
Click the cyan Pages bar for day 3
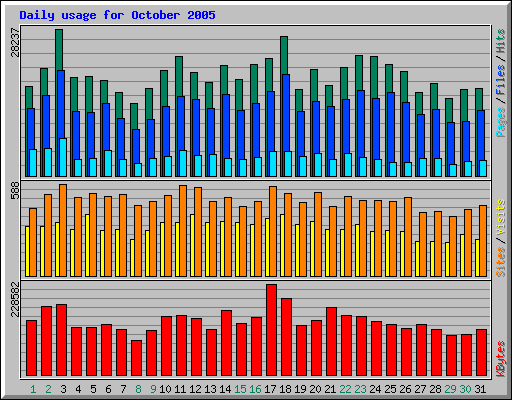(63, 157)
